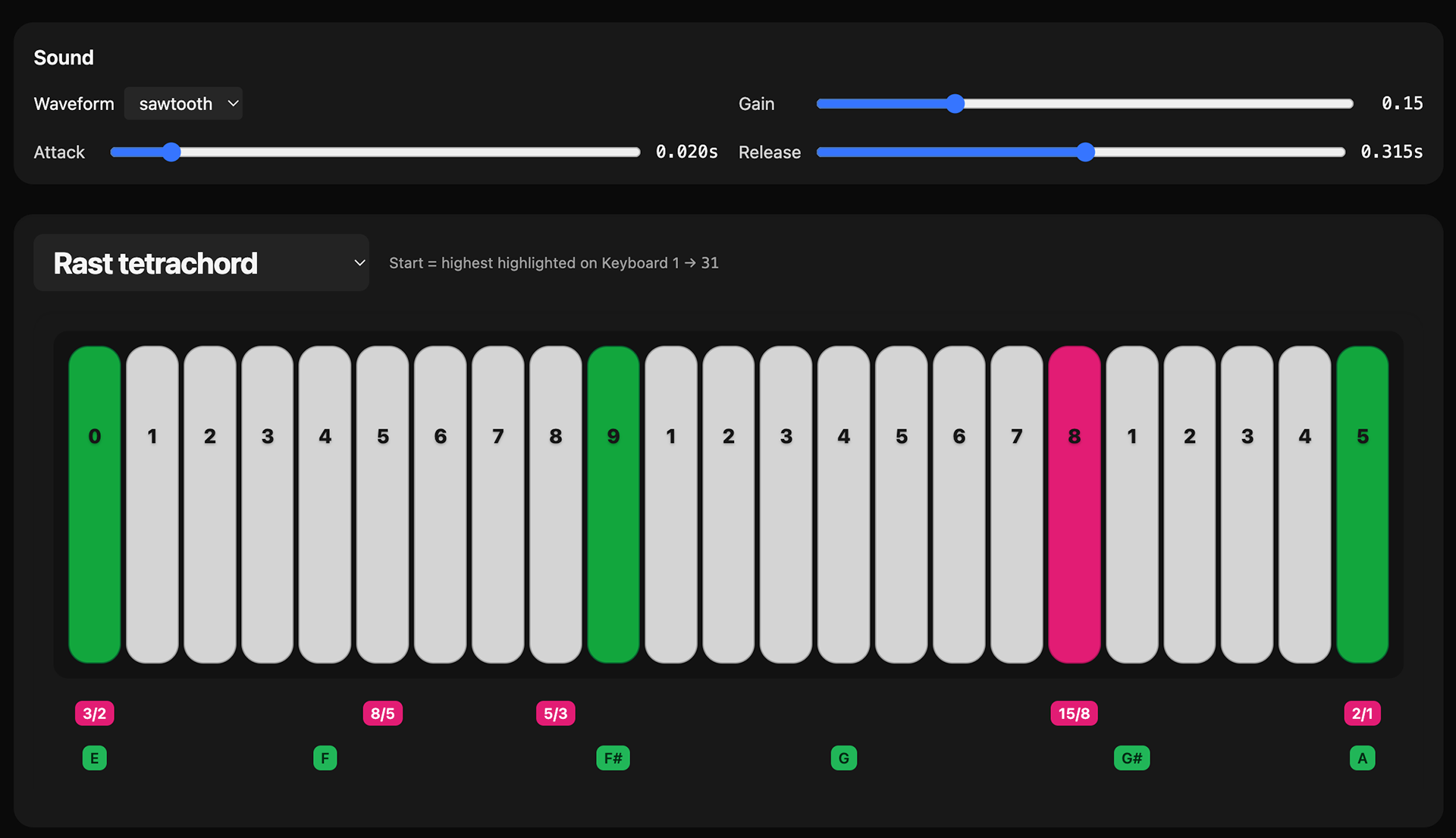
Task: Click the 3/2 ratio badge
Action: [94, 714]
